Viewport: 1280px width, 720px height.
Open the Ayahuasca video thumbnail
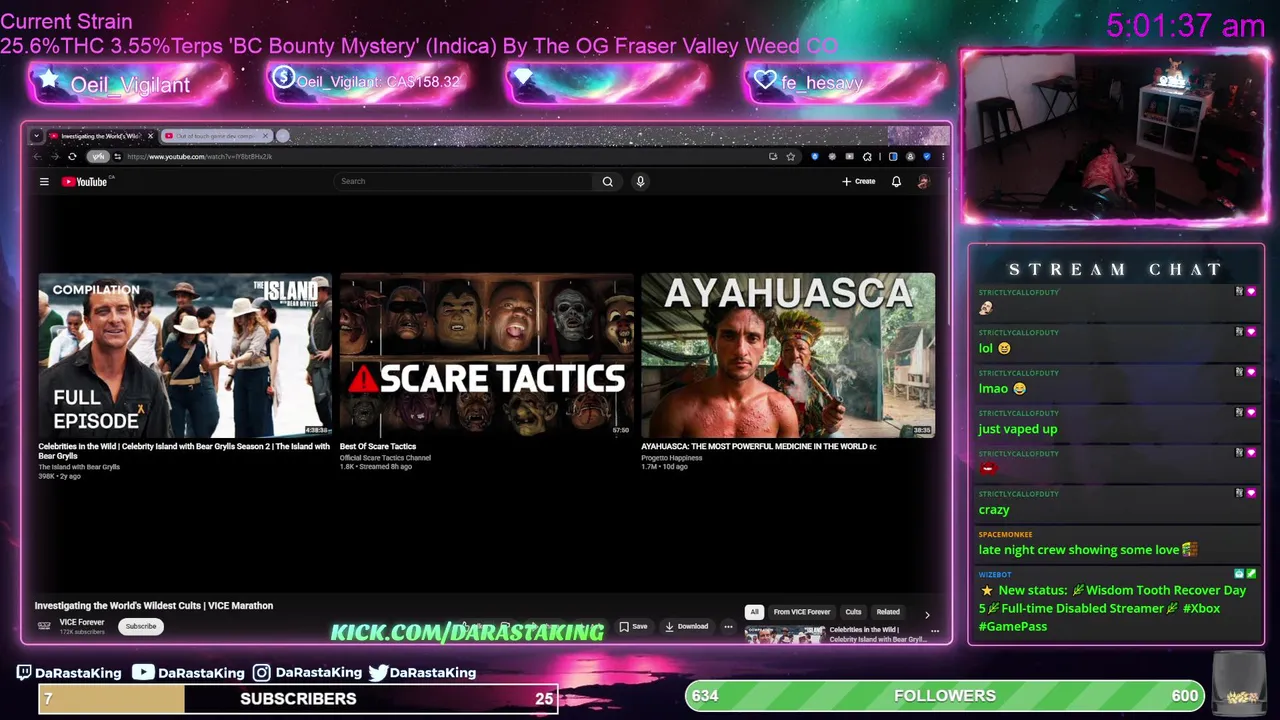tap(788, 355)
